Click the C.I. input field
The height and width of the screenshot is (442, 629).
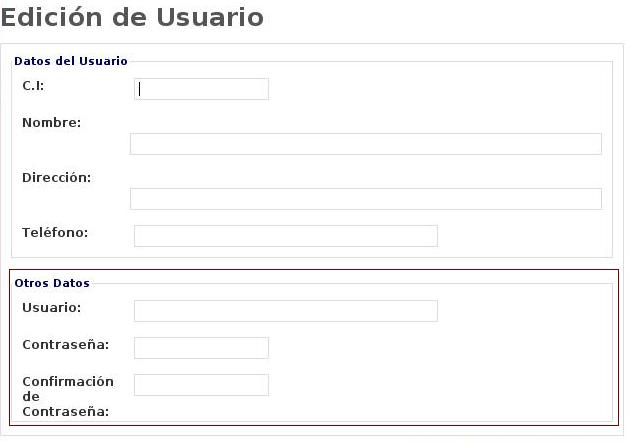tap(201, 89)
